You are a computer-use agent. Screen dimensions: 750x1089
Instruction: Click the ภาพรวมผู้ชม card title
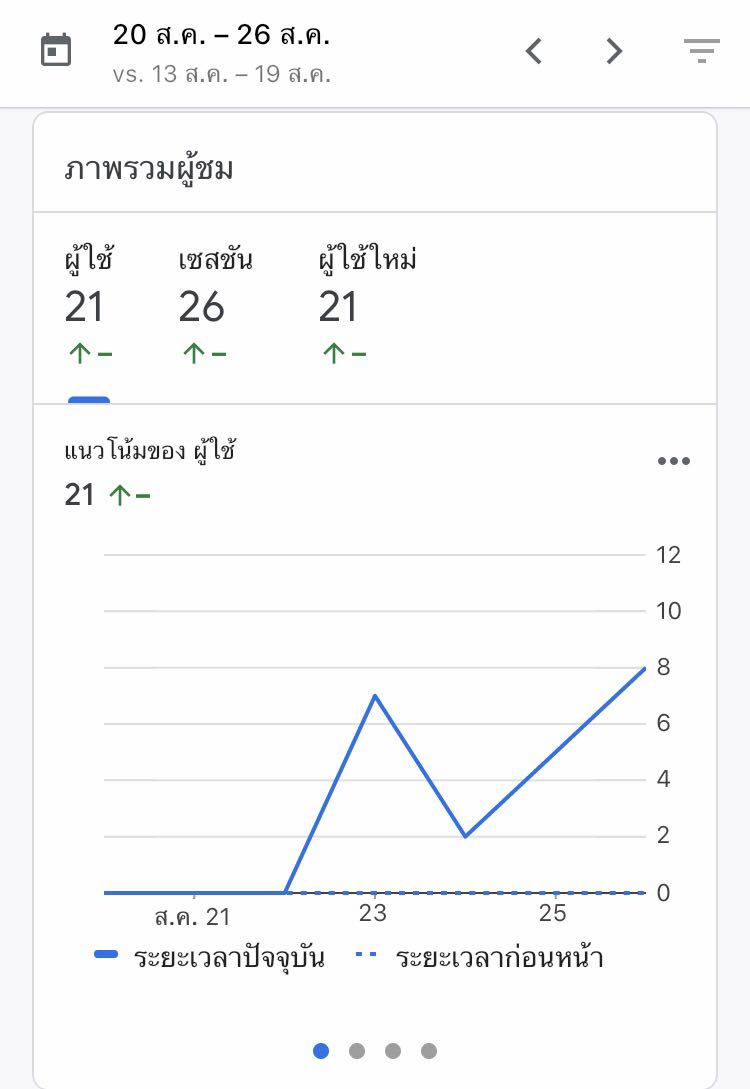coord(149,169)
